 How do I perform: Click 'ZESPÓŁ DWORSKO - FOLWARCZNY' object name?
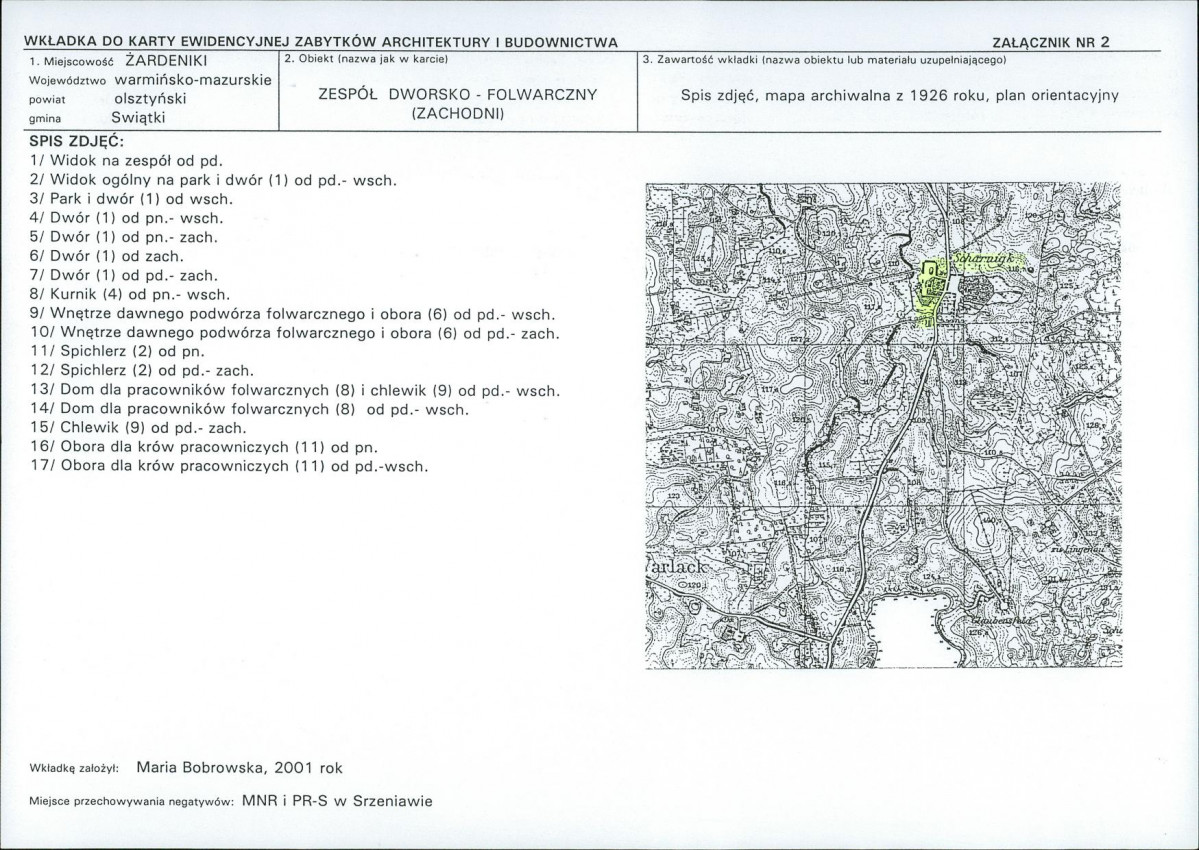(457, 95)
